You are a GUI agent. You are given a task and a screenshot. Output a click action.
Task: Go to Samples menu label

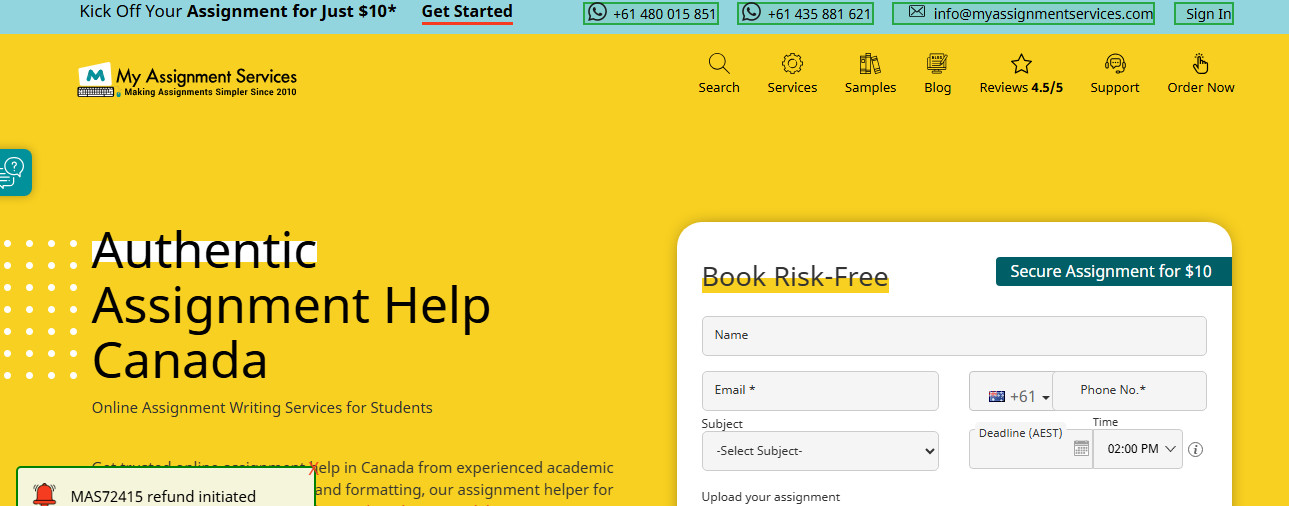click(870, 87)
